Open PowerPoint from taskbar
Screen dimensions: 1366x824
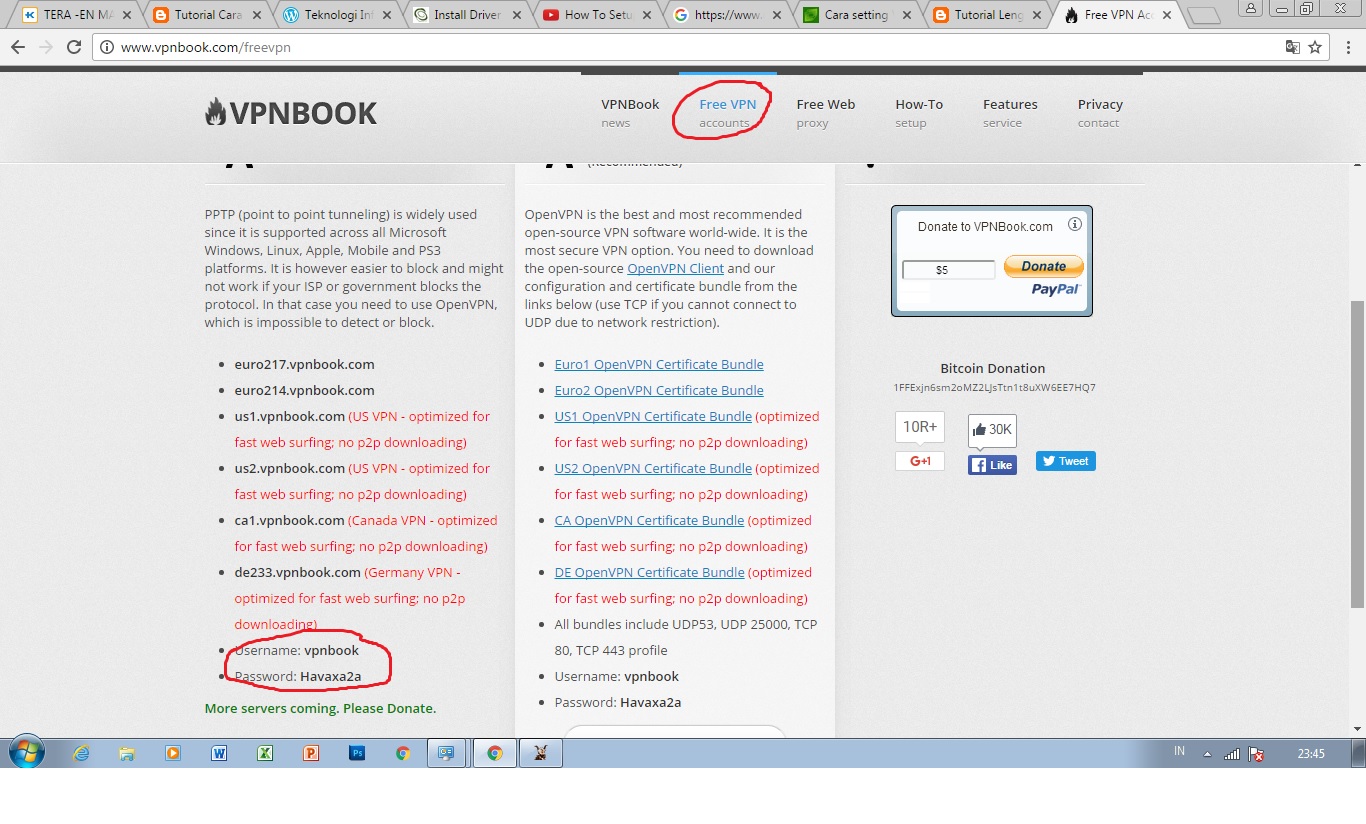[311, 754]
